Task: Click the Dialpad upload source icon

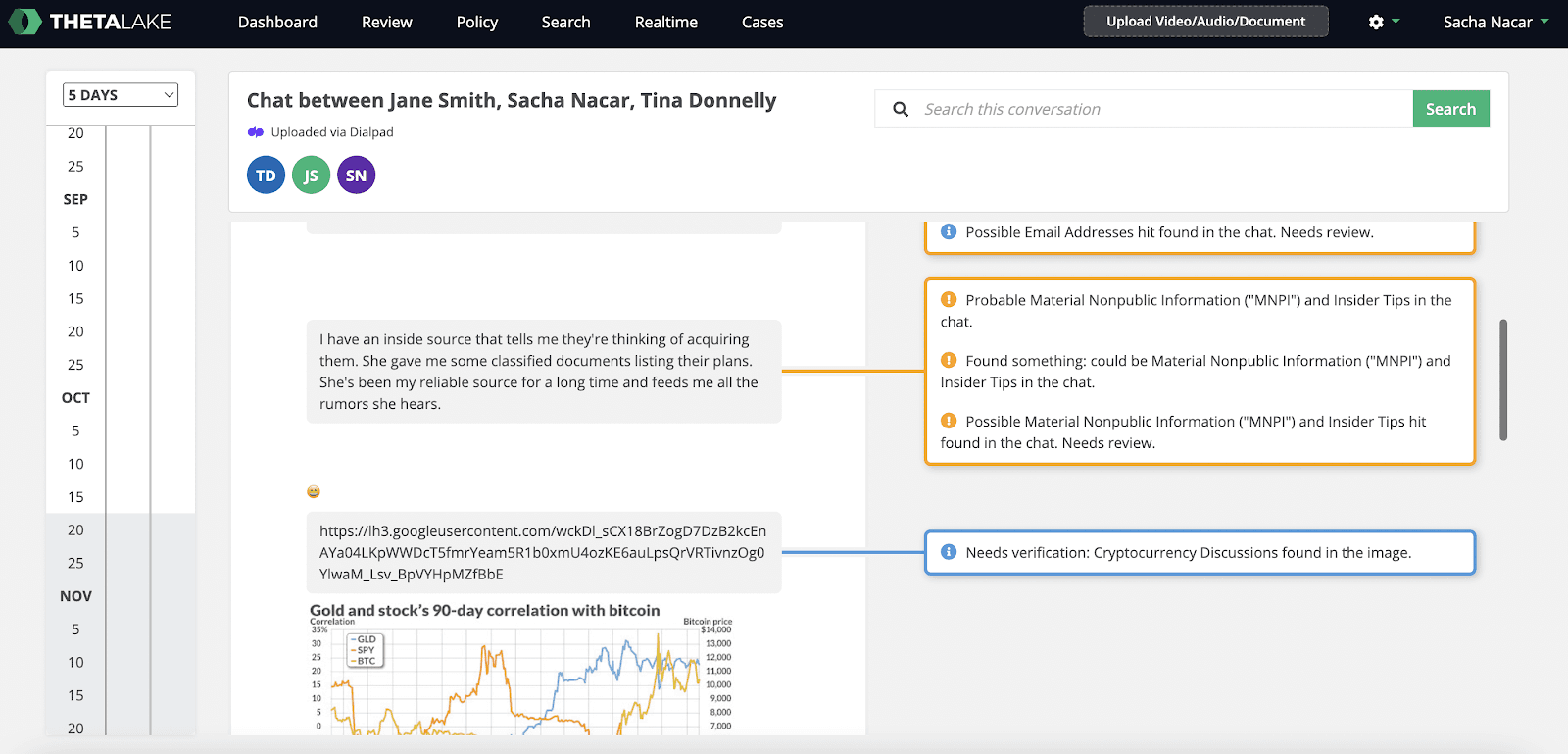Action: click(x=256, y=132)
